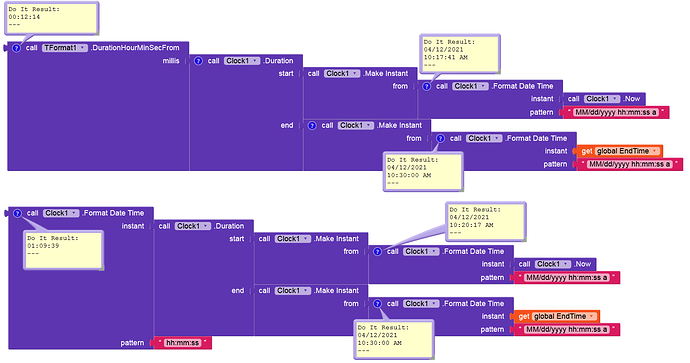The image size is (690, 363).
Task: Edit the hh:mm:ss pattern text block
Action: 183,343
